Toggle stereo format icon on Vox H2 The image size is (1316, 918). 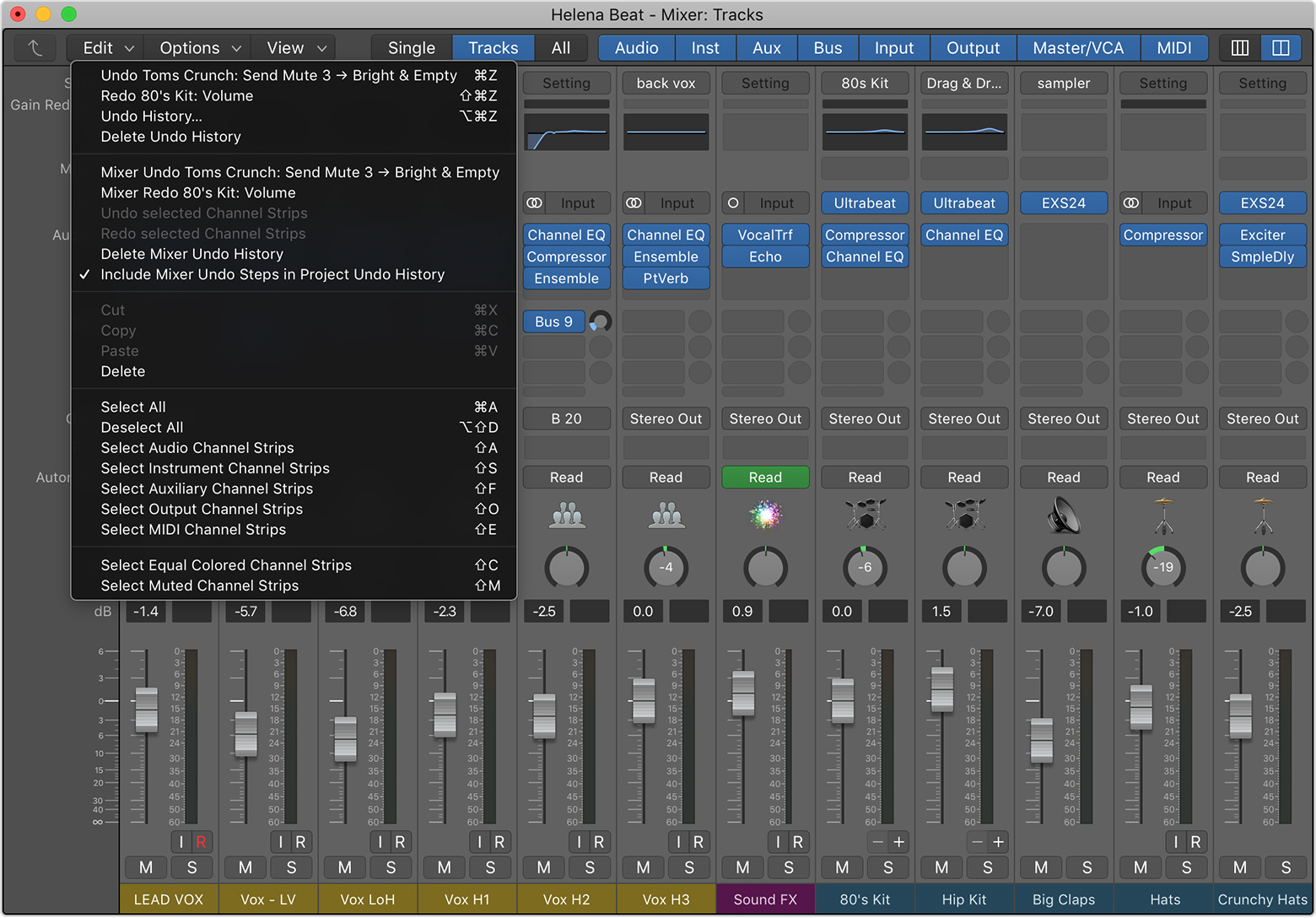click(x=534, y=203)
